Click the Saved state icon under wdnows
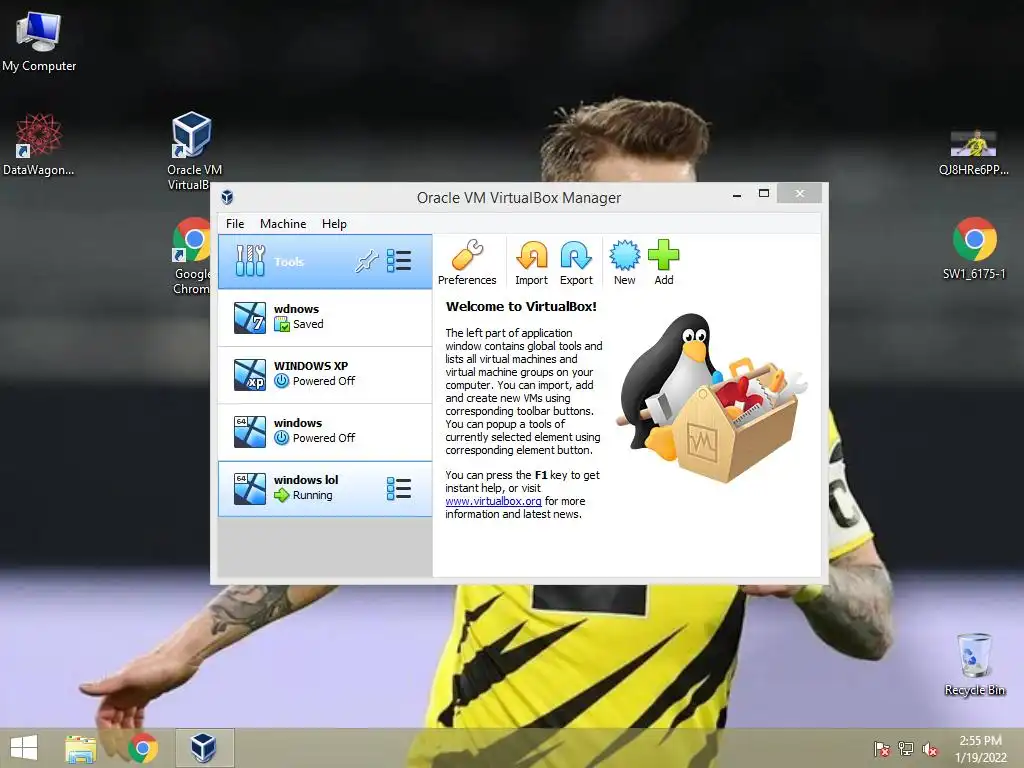 pos(281,324)
